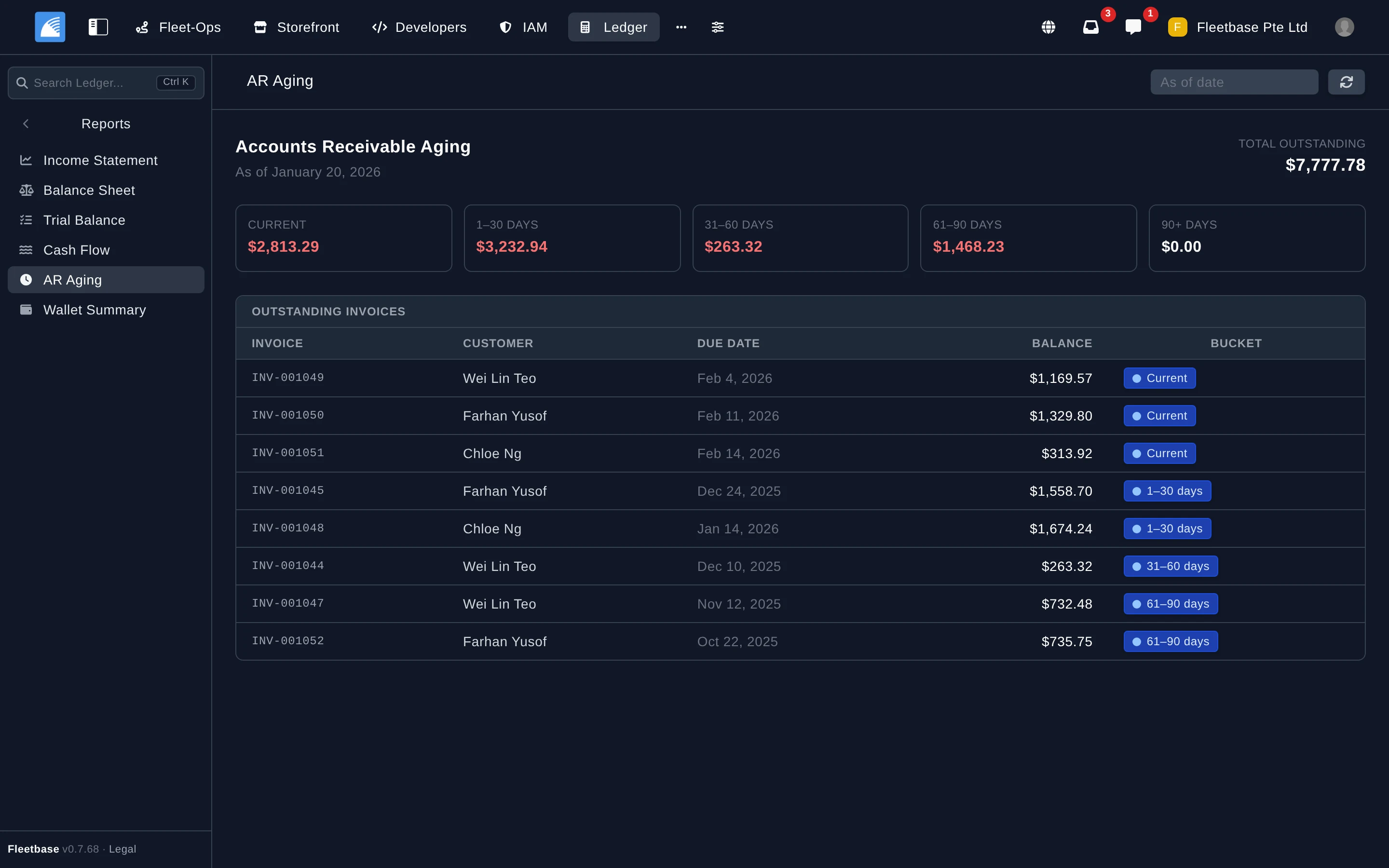Click the Income Statement chart icon

(26, 160)
